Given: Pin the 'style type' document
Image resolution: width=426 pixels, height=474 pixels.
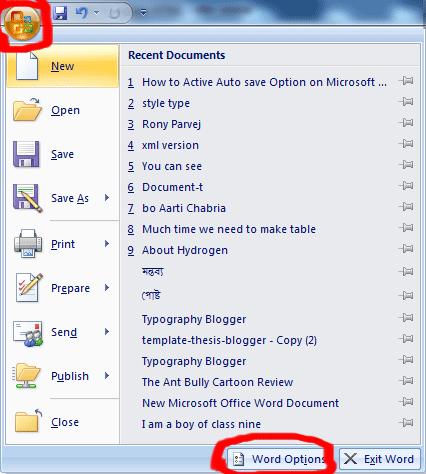Looking at the screenshot, I should tap(406, 102).
